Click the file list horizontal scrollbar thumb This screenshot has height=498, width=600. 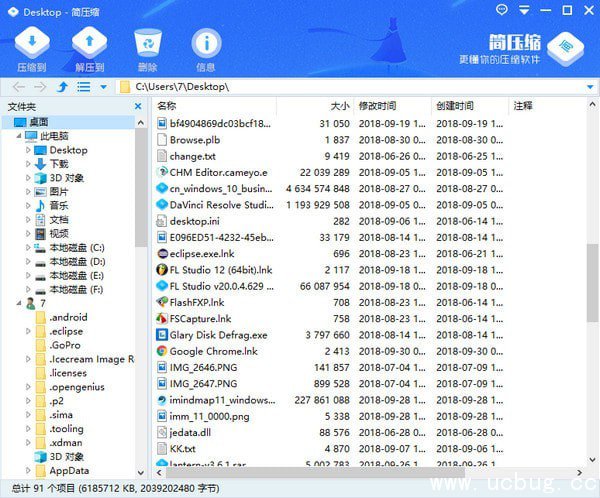pos(315,473)
